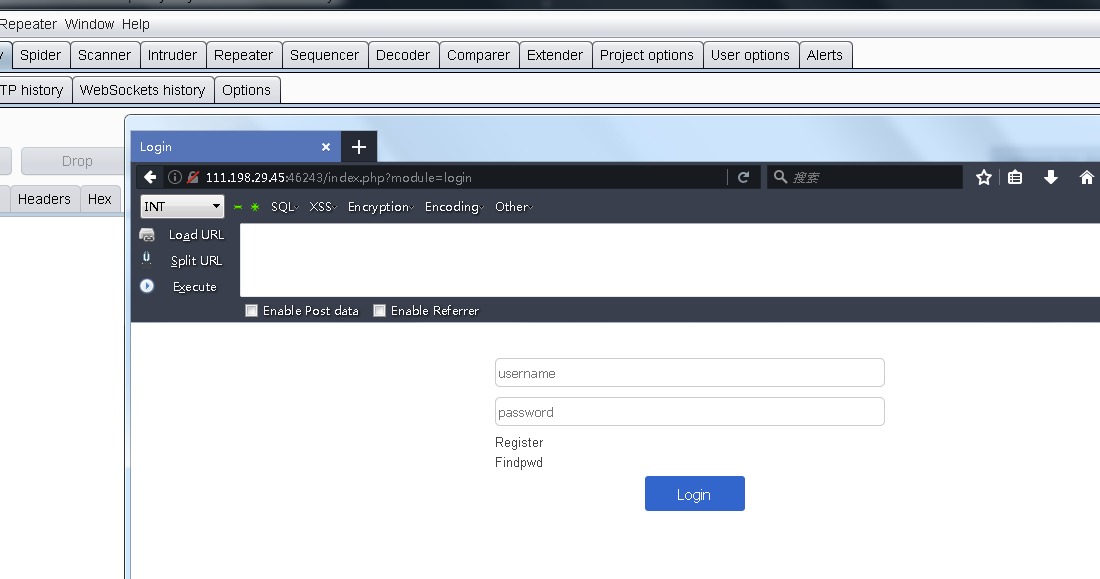
Task: Open the bookmarks list icon
Action: (1015, 177)
